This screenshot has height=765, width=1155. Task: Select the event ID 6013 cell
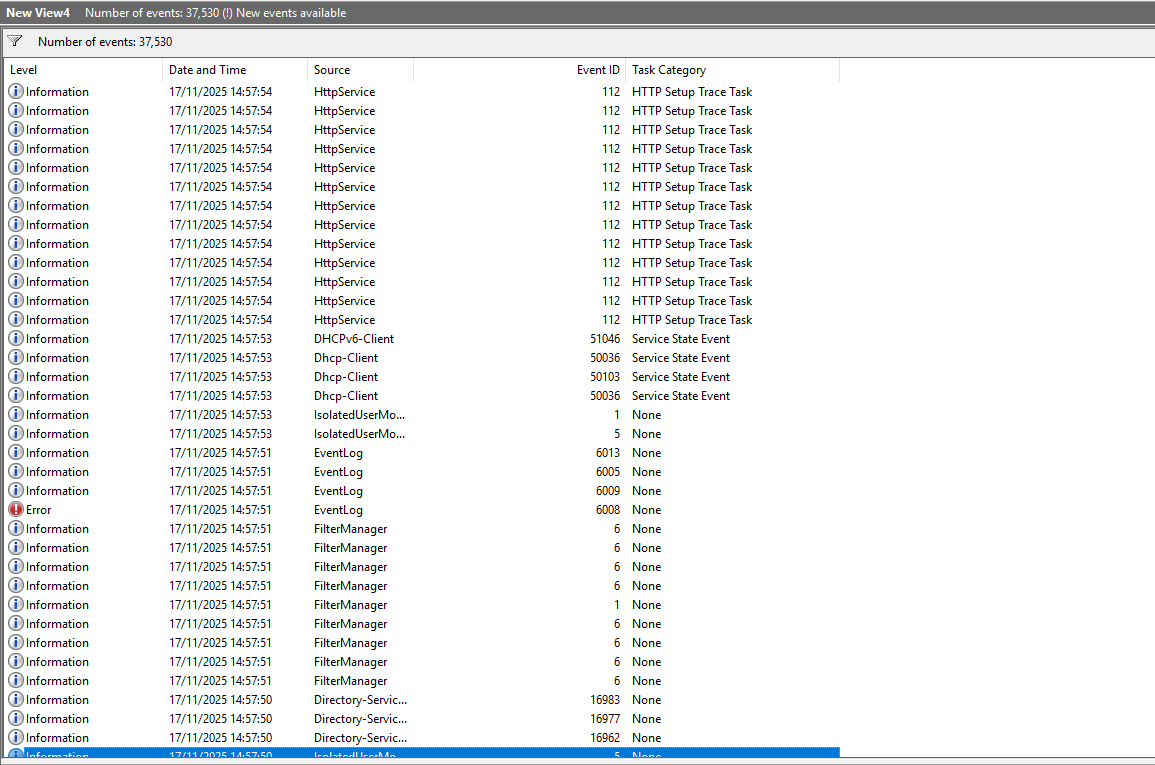(x=608, y=453)
